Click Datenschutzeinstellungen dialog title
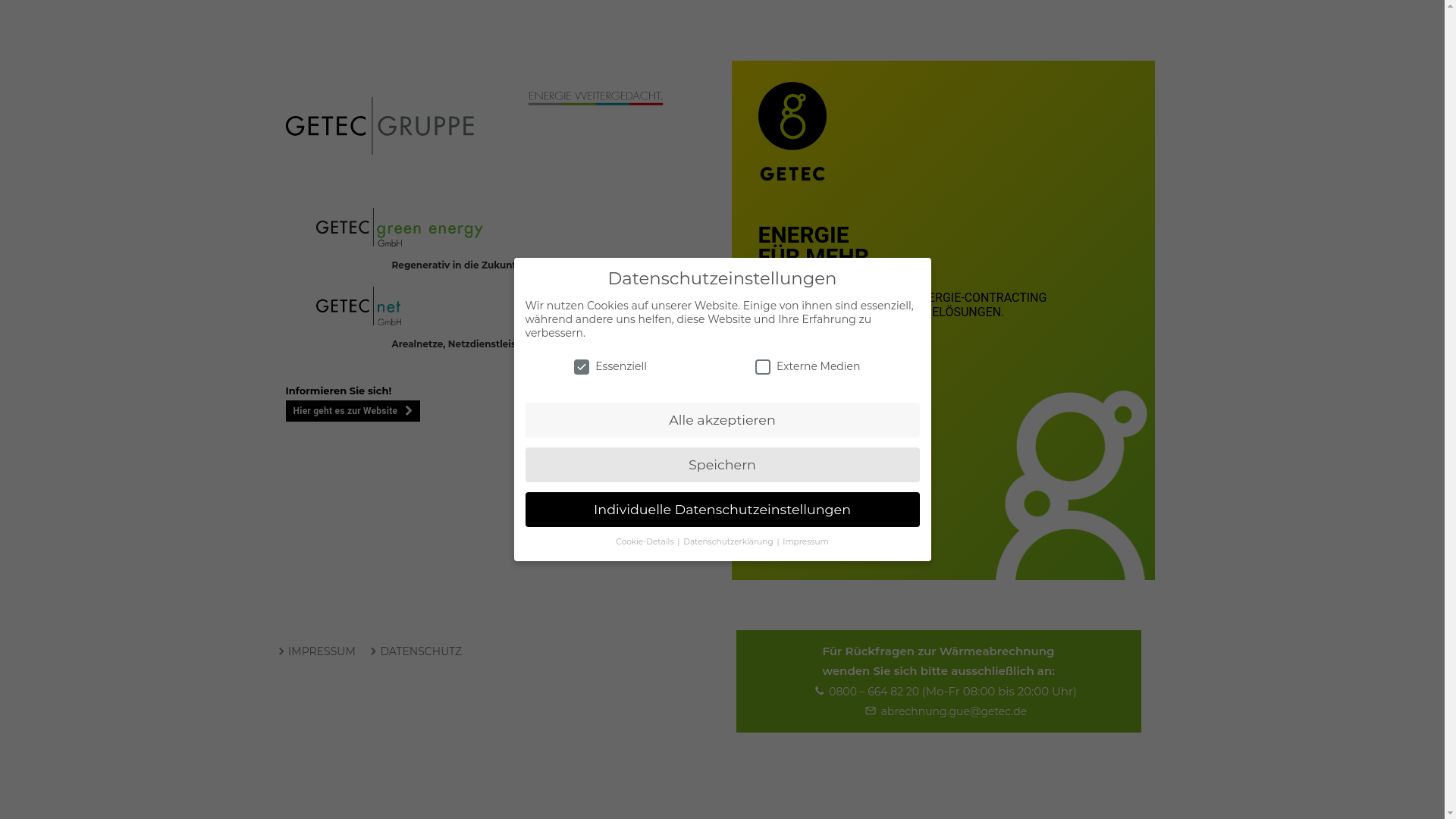 click(x=722, y=278)
